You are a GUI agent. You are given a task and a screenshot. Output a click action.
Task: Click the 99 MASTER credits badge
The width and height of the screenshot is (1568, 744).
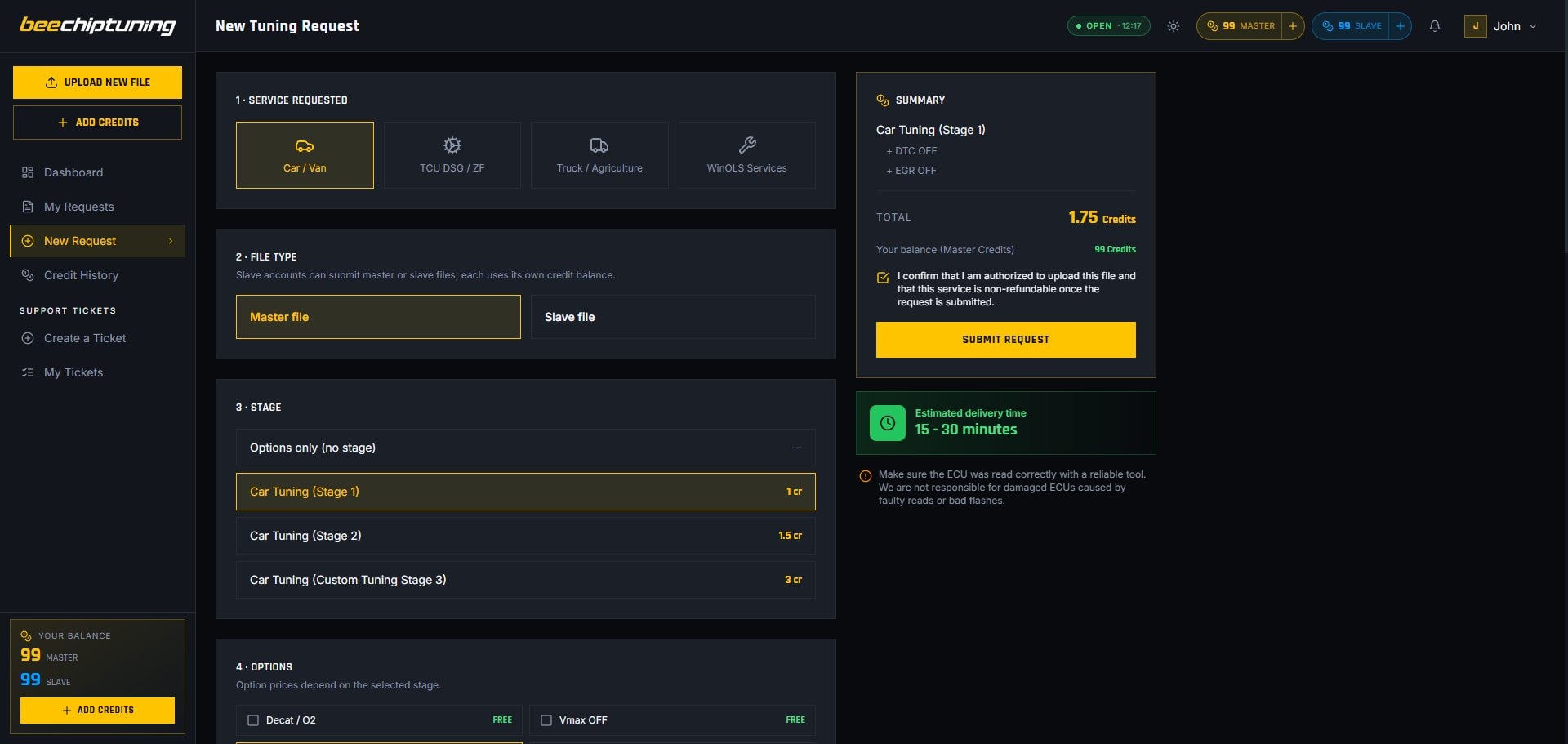[x=1240, y=26]
